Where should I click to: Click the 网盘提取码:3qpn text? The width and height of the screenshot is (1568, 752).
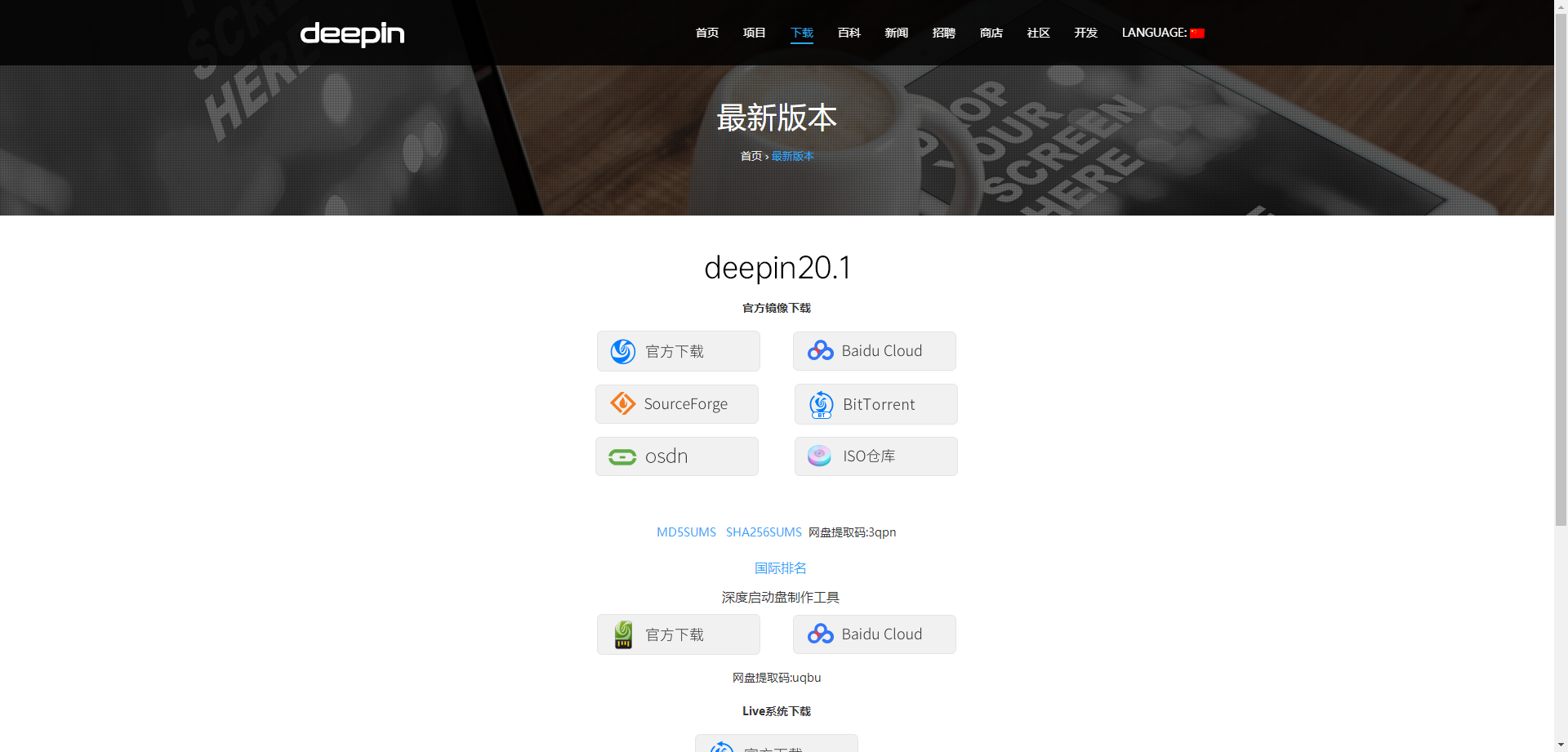(x=853, y=532)
